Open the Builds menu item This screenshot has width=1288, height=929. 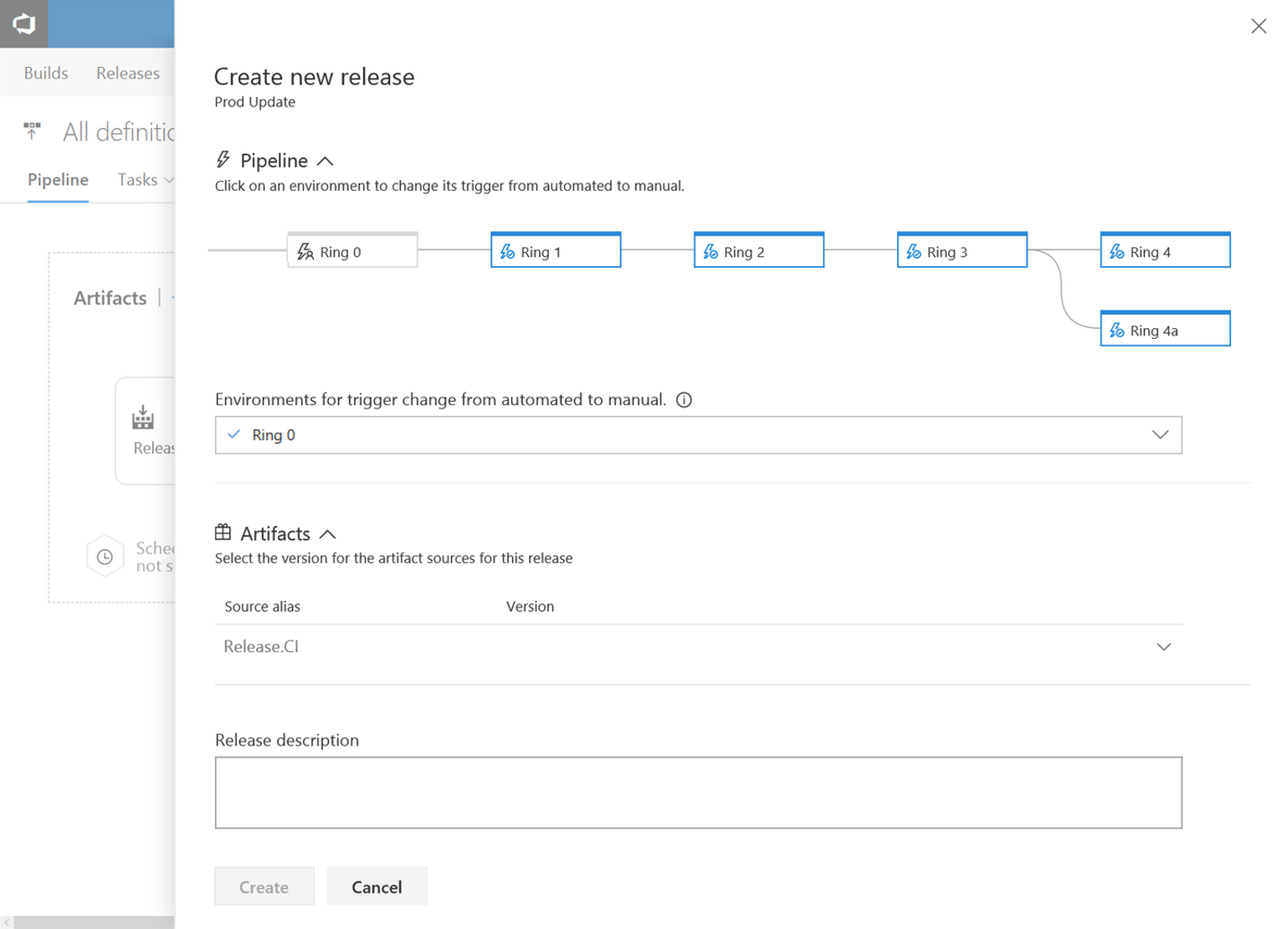pos(46,73)
